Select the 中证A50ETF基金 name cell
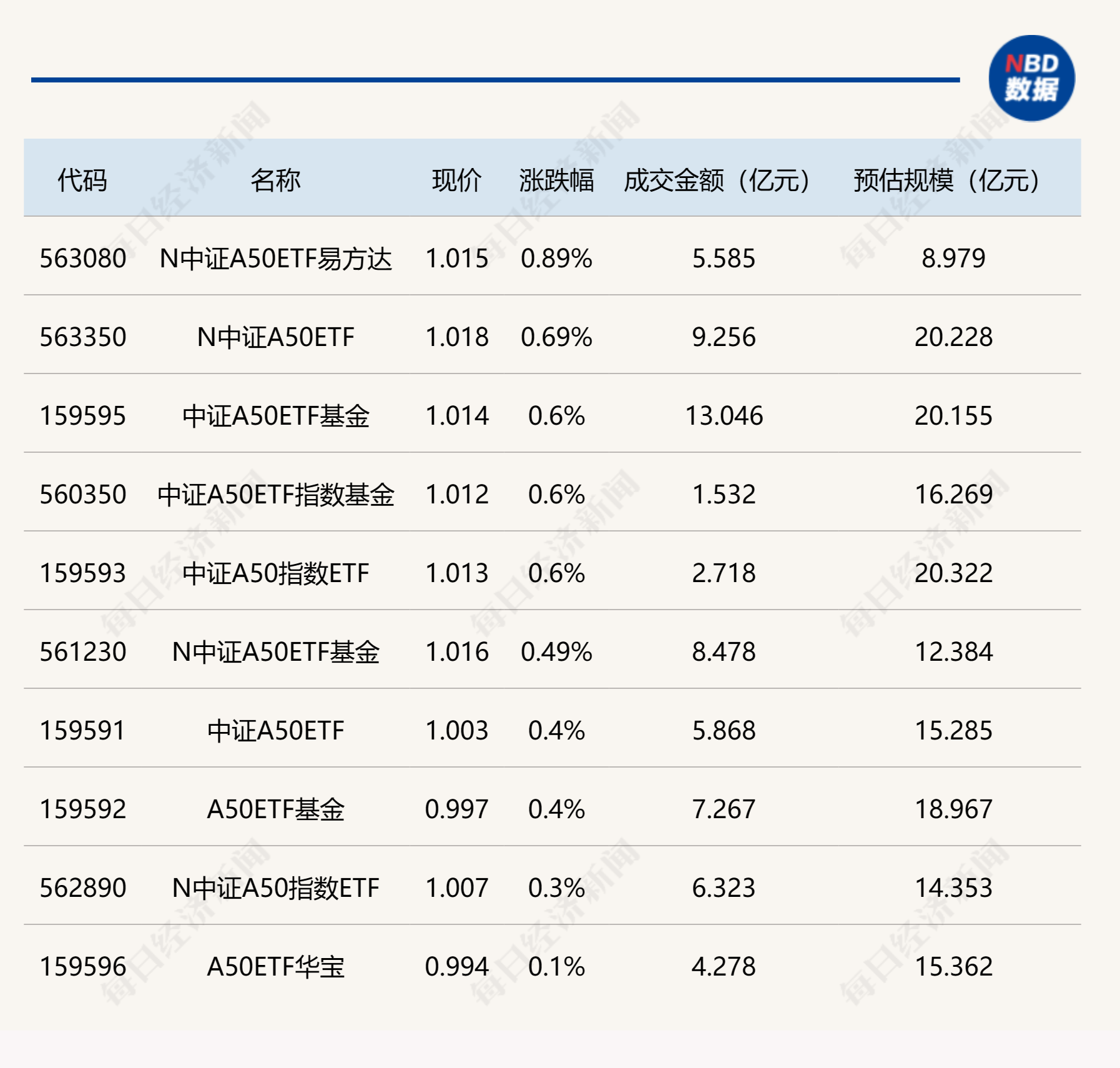1120x1068 pixels. click(275, 416)
